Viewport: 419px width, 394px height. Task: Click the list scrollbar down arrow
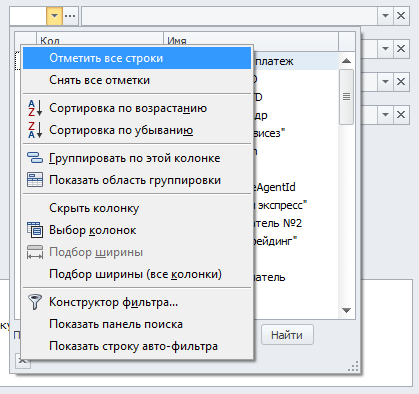coord(346,310)
